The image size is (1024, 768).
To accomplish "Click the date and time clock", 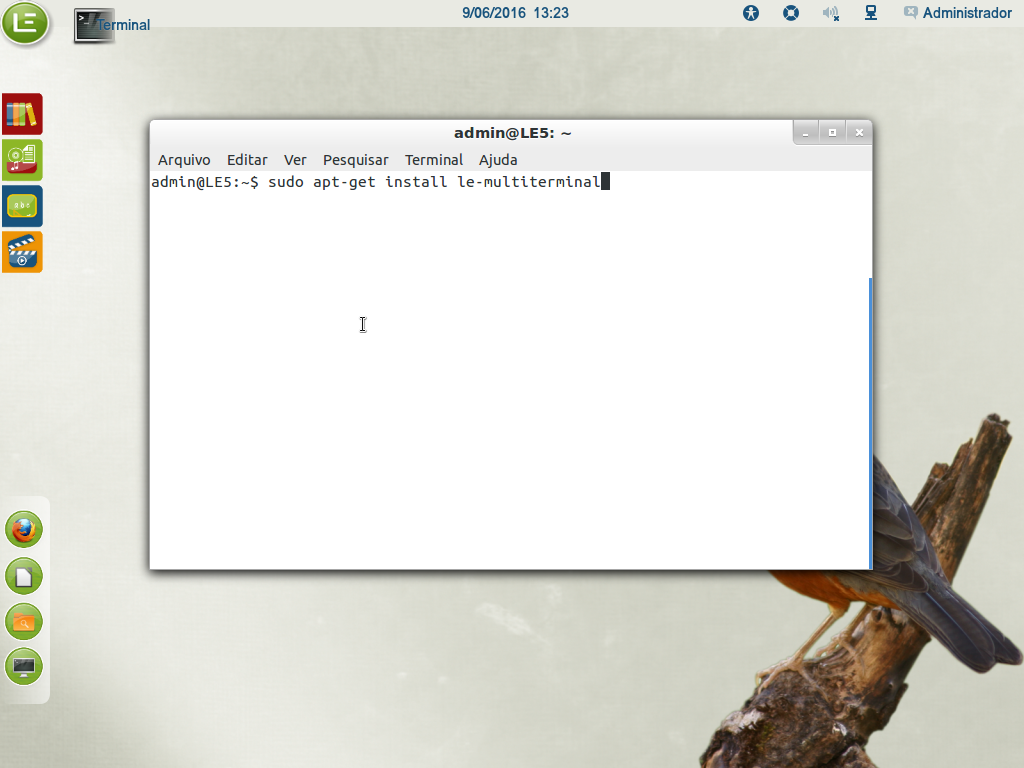I will coord(515,13).
